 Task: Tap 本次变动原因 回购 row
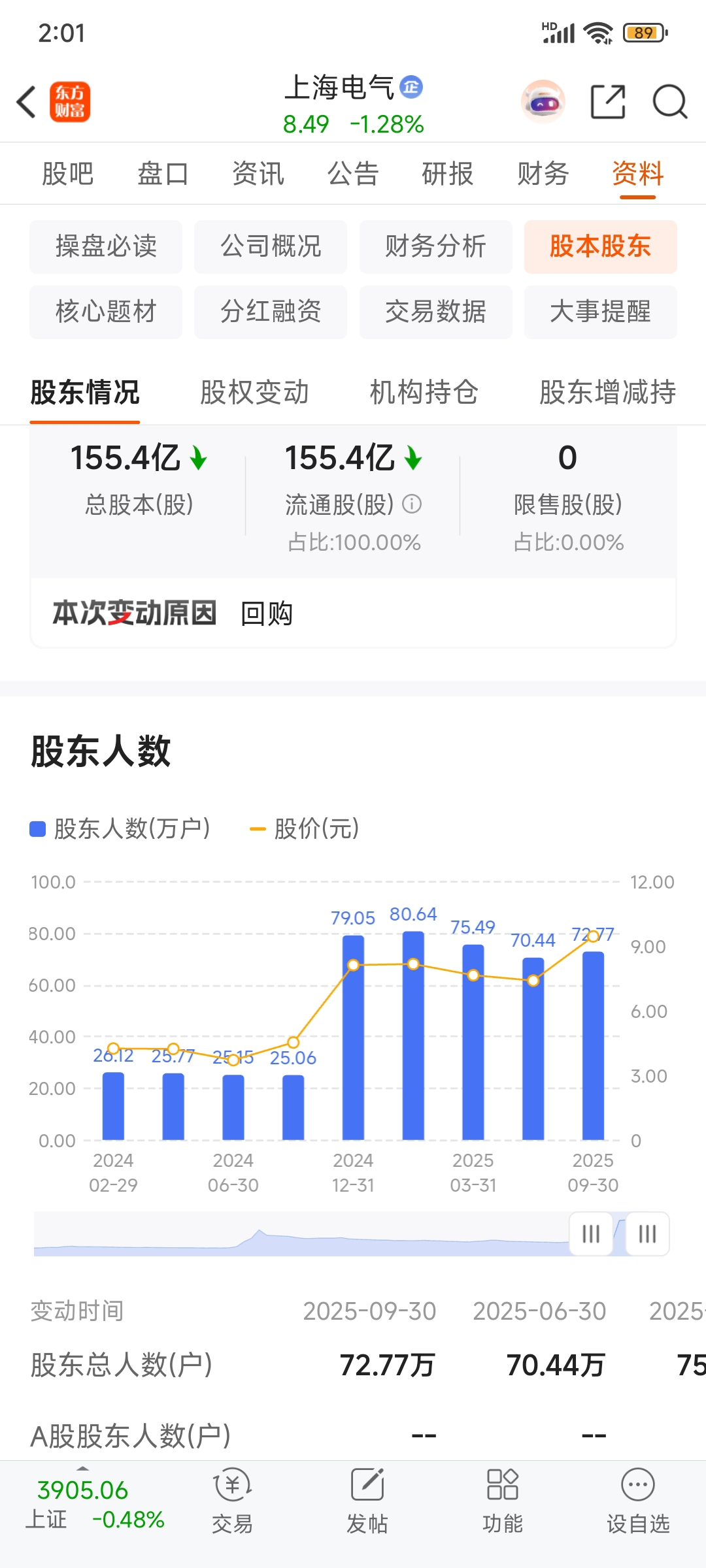pos(353,613)
